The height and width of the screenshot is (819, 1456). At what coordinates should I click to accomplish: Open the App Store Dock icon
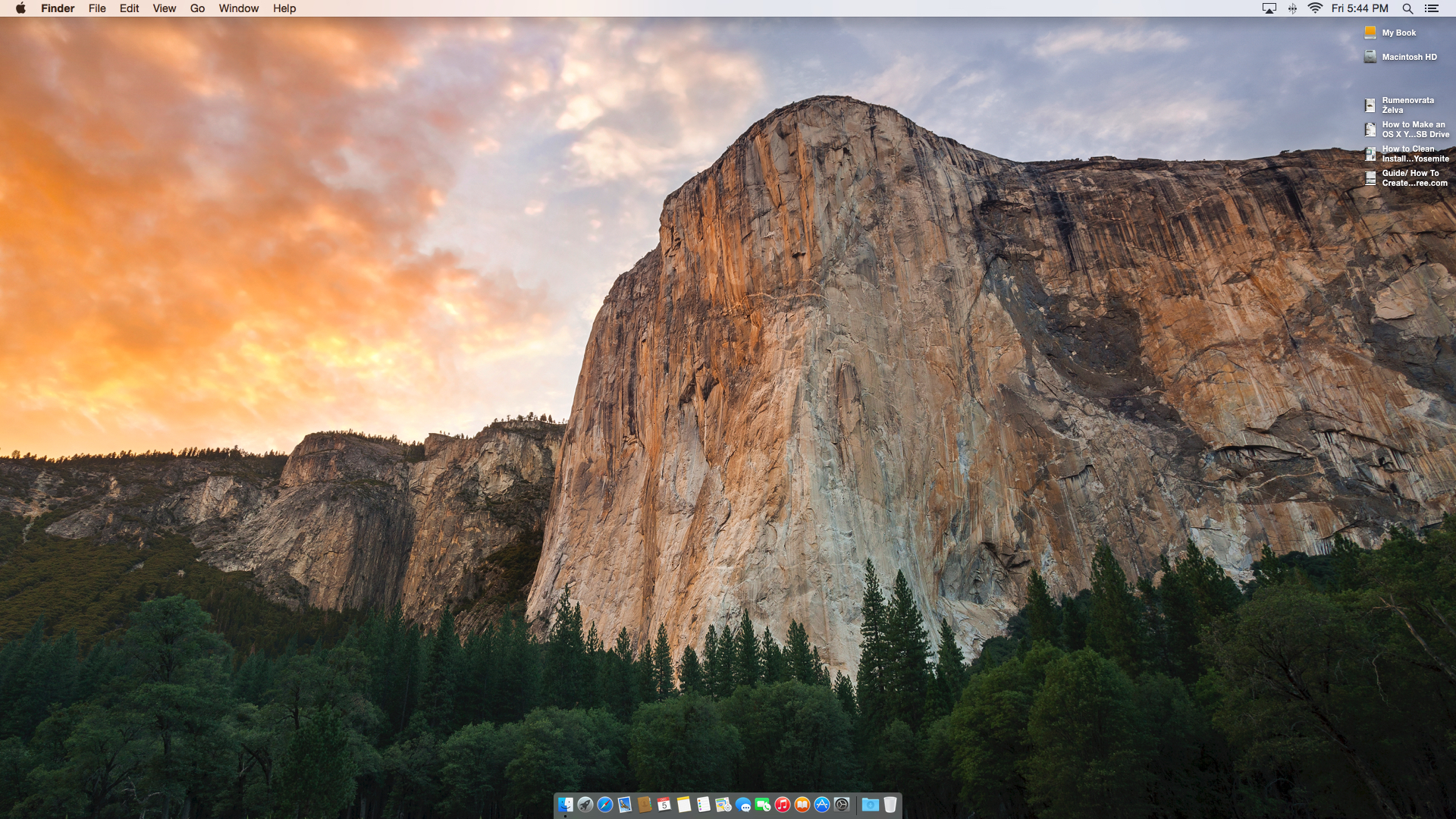[x=822, y=805]
